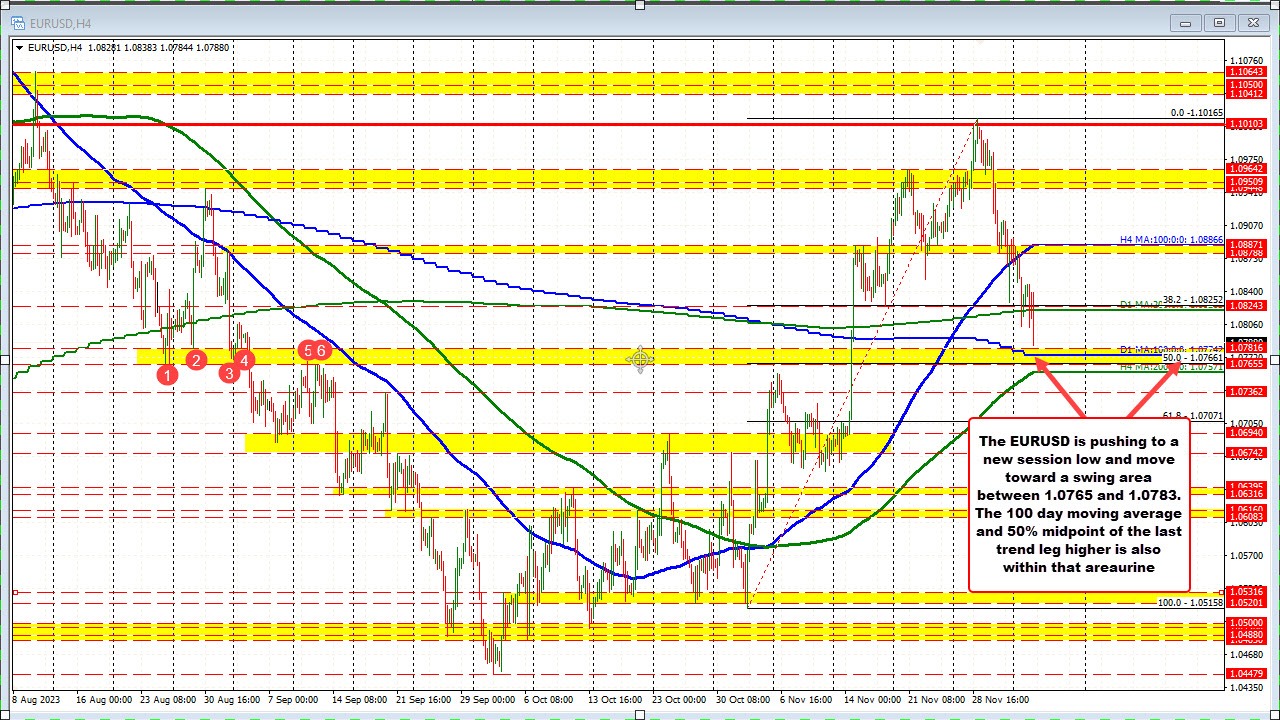
Task: Click the chart symbol icon in the title bar
Action: (17, 22)
